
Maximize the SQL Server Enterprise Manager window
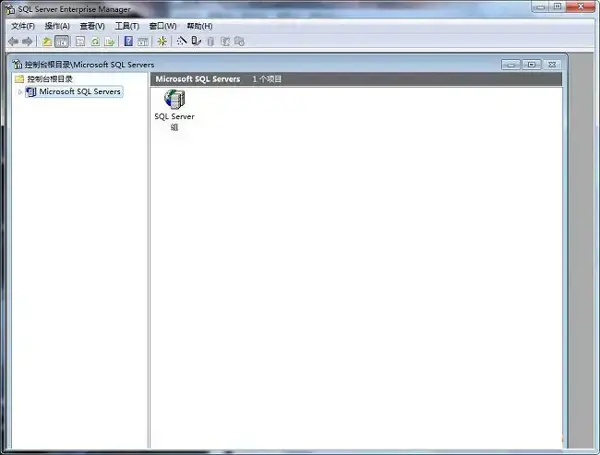(558, 7)
